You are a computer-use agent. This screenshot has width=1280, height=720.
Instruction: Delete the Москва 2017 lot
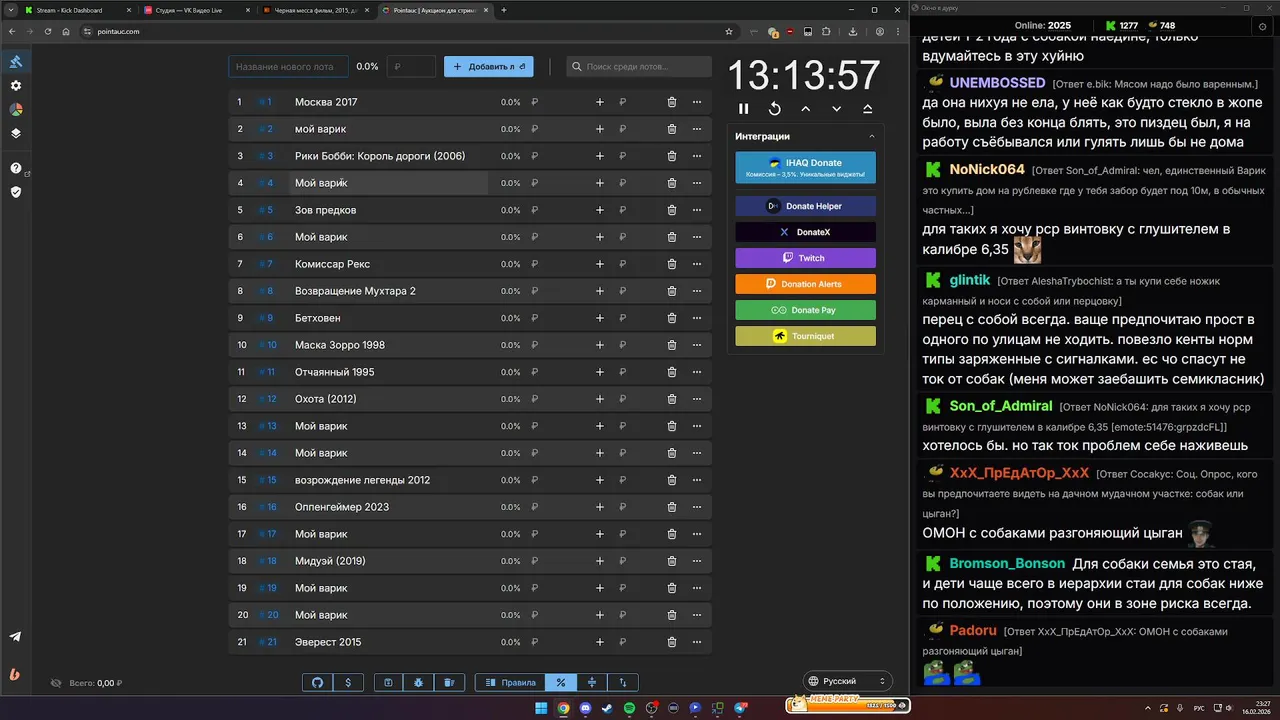(x=672, y=102)
